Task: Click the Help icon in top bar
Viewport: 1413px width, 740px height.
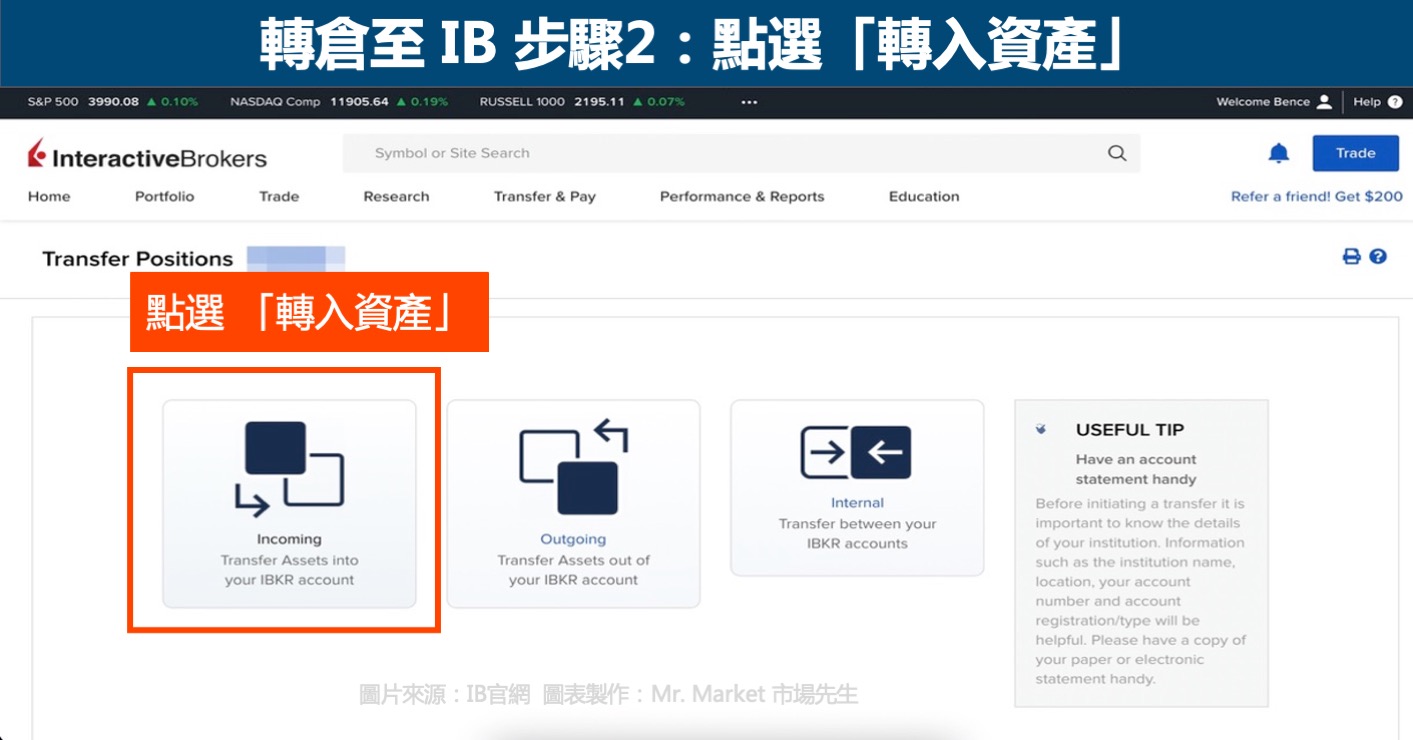Action: click(1395, 102)
